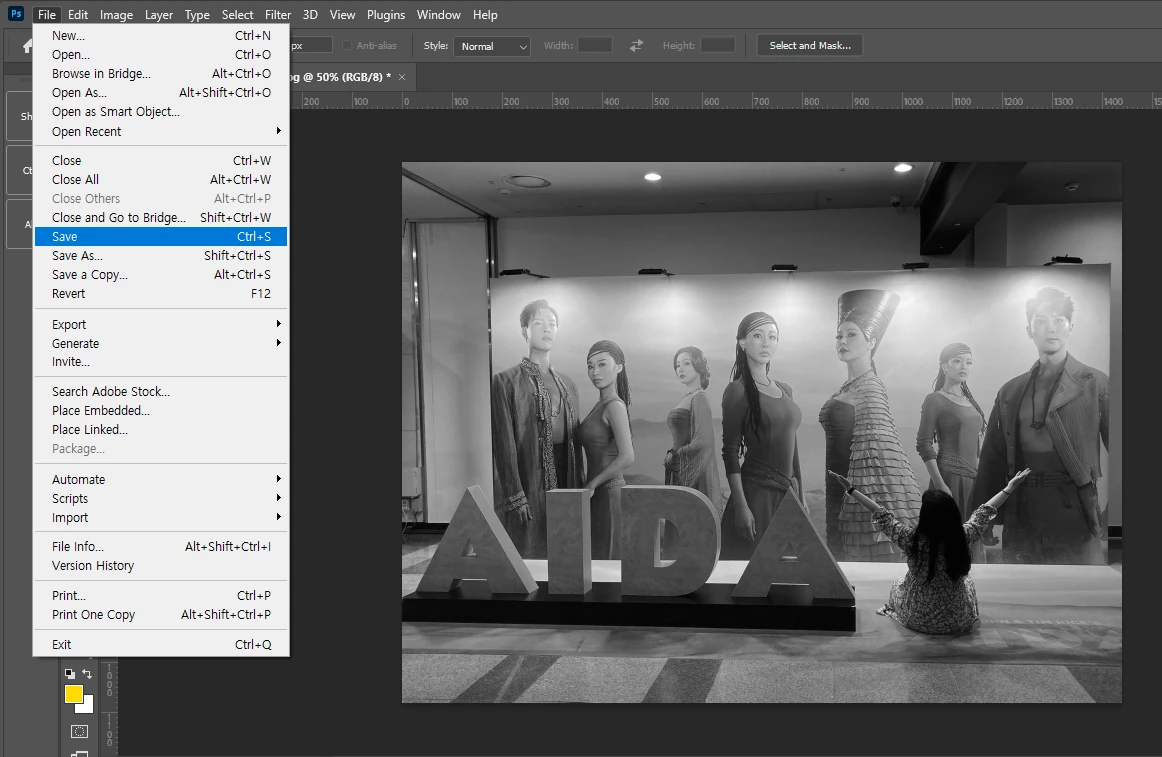This screenshot has height=757, width=1162.
Task: Select Browse in Bridge...
Action: [161, 73]
